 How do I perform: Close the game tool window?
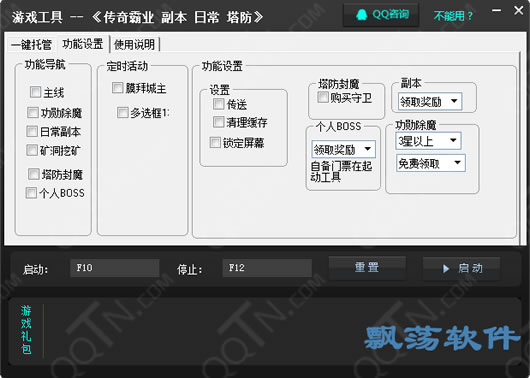(x=519, y=10)
